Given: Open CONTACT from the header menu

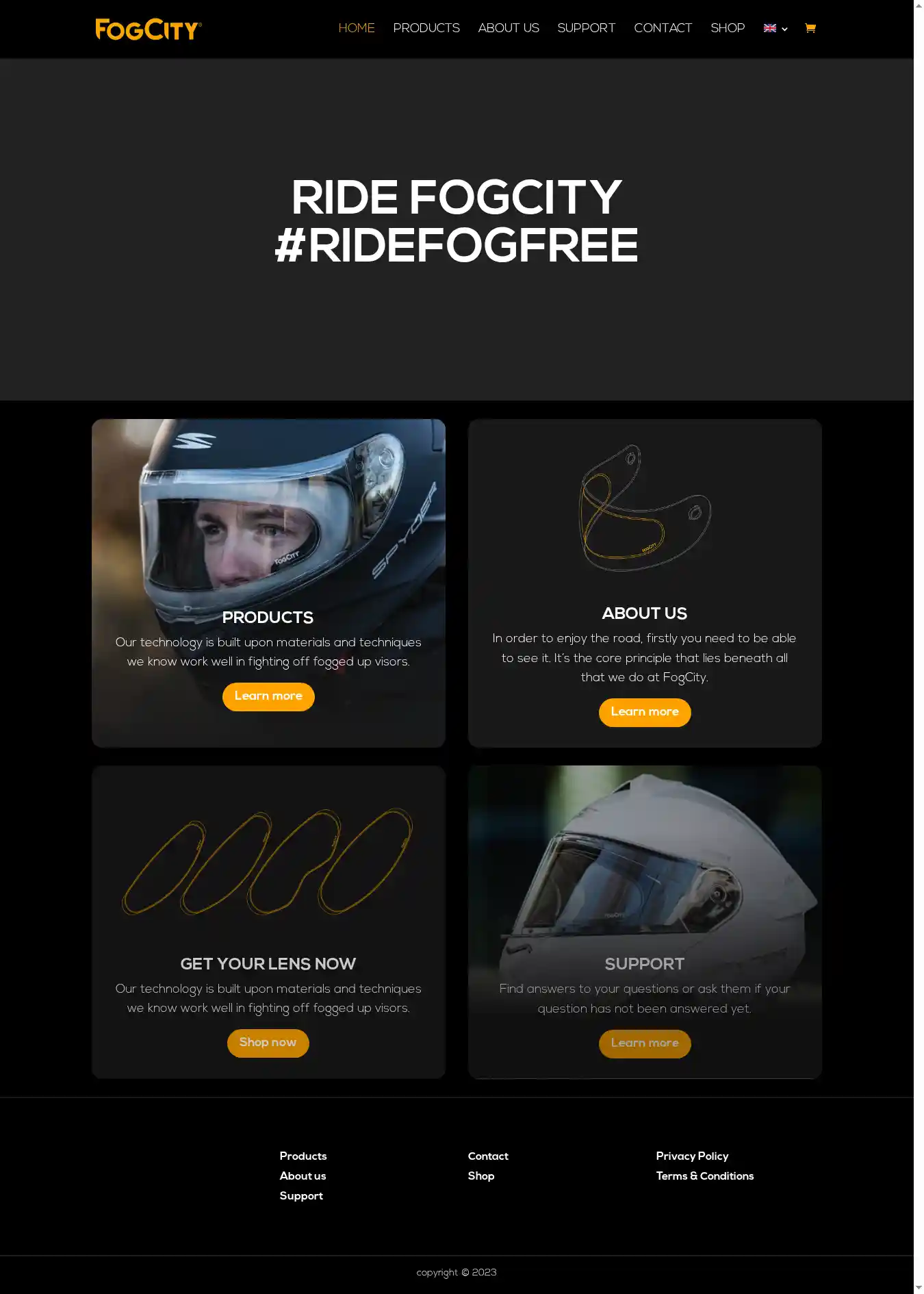Looking at the screenshot, I should pos(663,28).
